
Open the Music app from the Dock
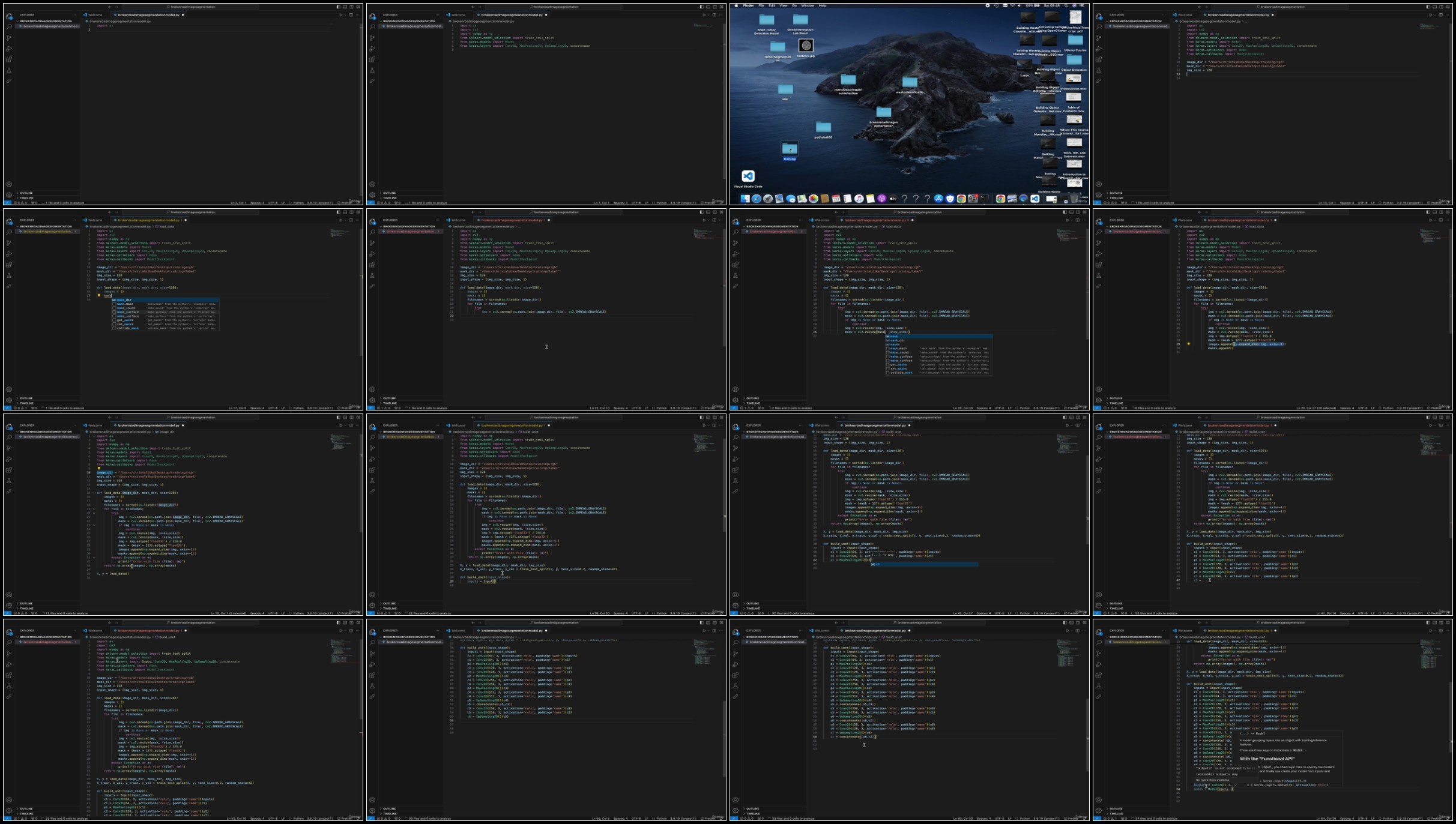[859, 199]
